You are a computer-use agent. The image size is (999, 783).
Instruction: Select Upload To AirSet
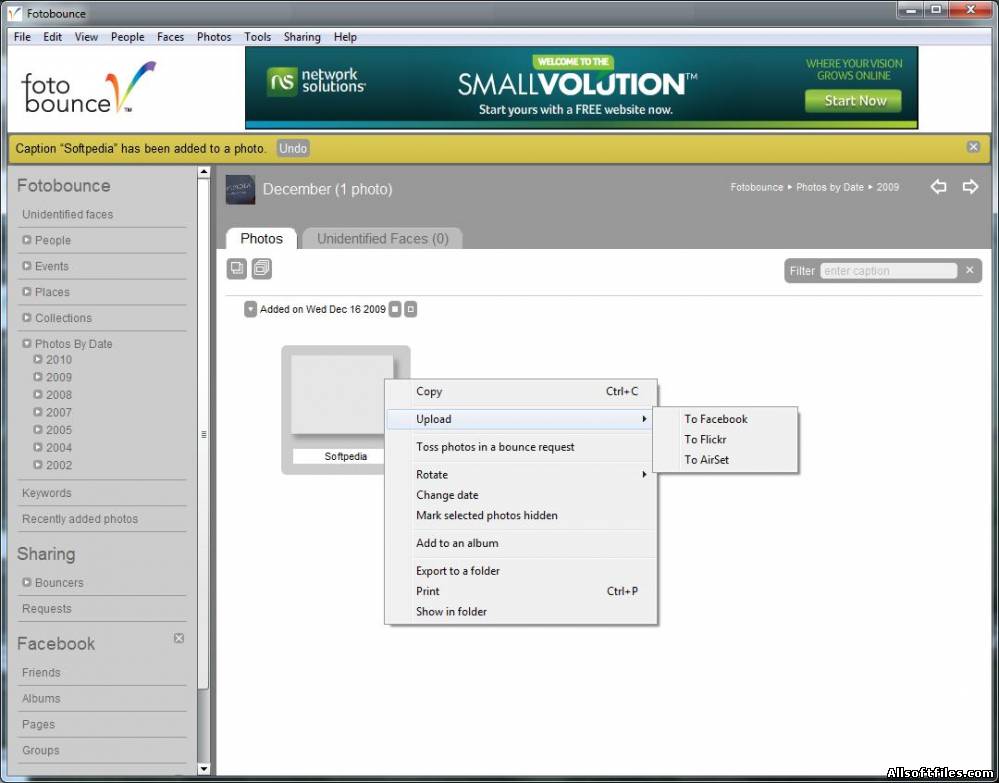(x=725, y=460)
